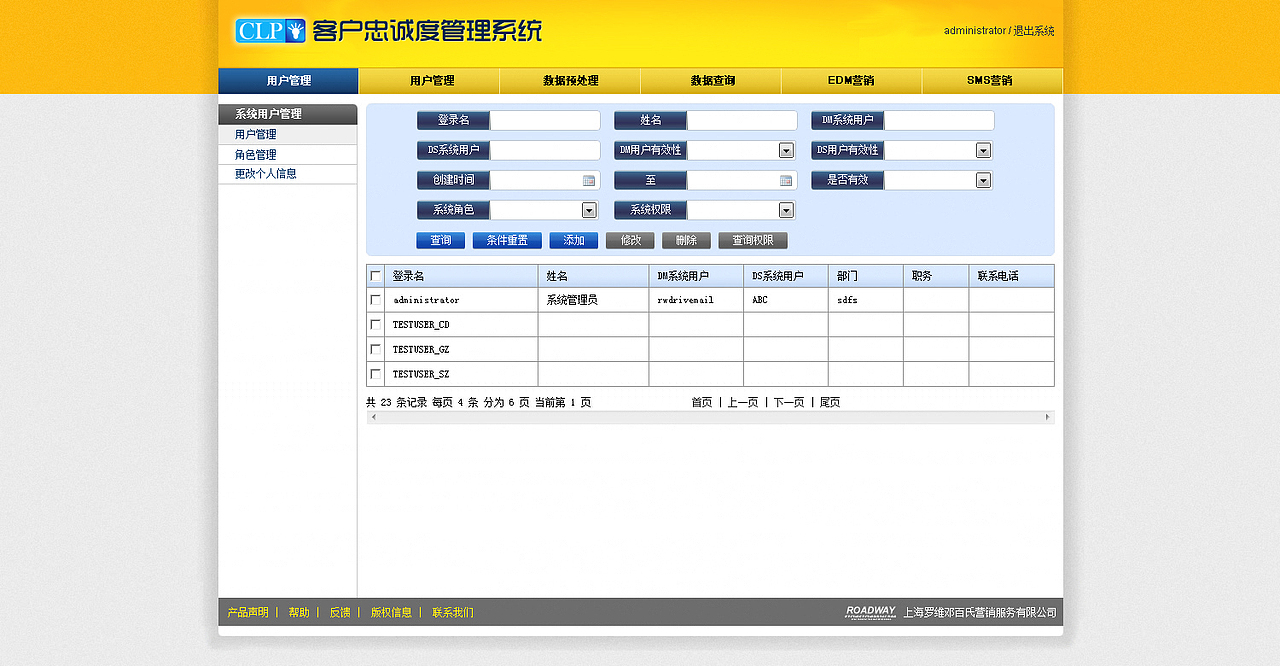Select the yellow 用户管理 navigation tab
The width and height of the screenshot is (1280, 666).
tap(431, 81)
